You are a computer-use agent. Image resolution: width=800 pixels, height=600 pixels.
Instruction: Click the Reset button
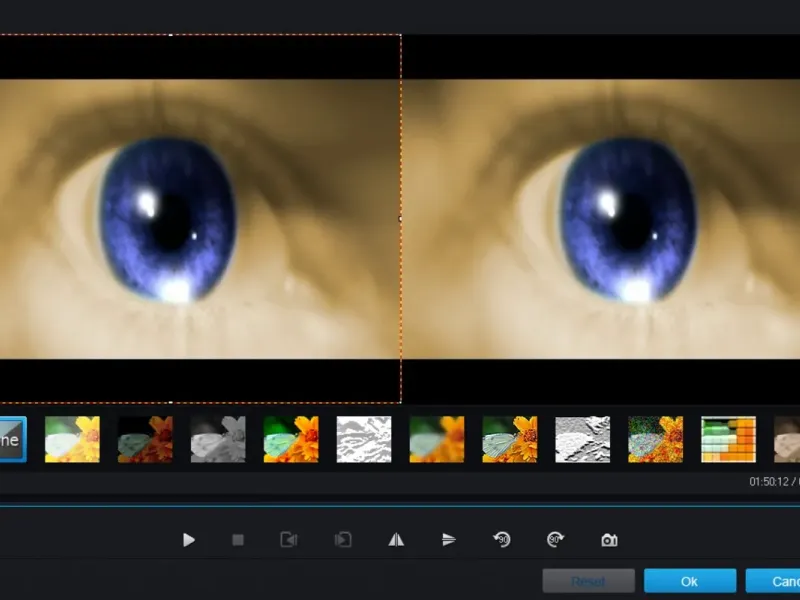[x=588, y=581]
